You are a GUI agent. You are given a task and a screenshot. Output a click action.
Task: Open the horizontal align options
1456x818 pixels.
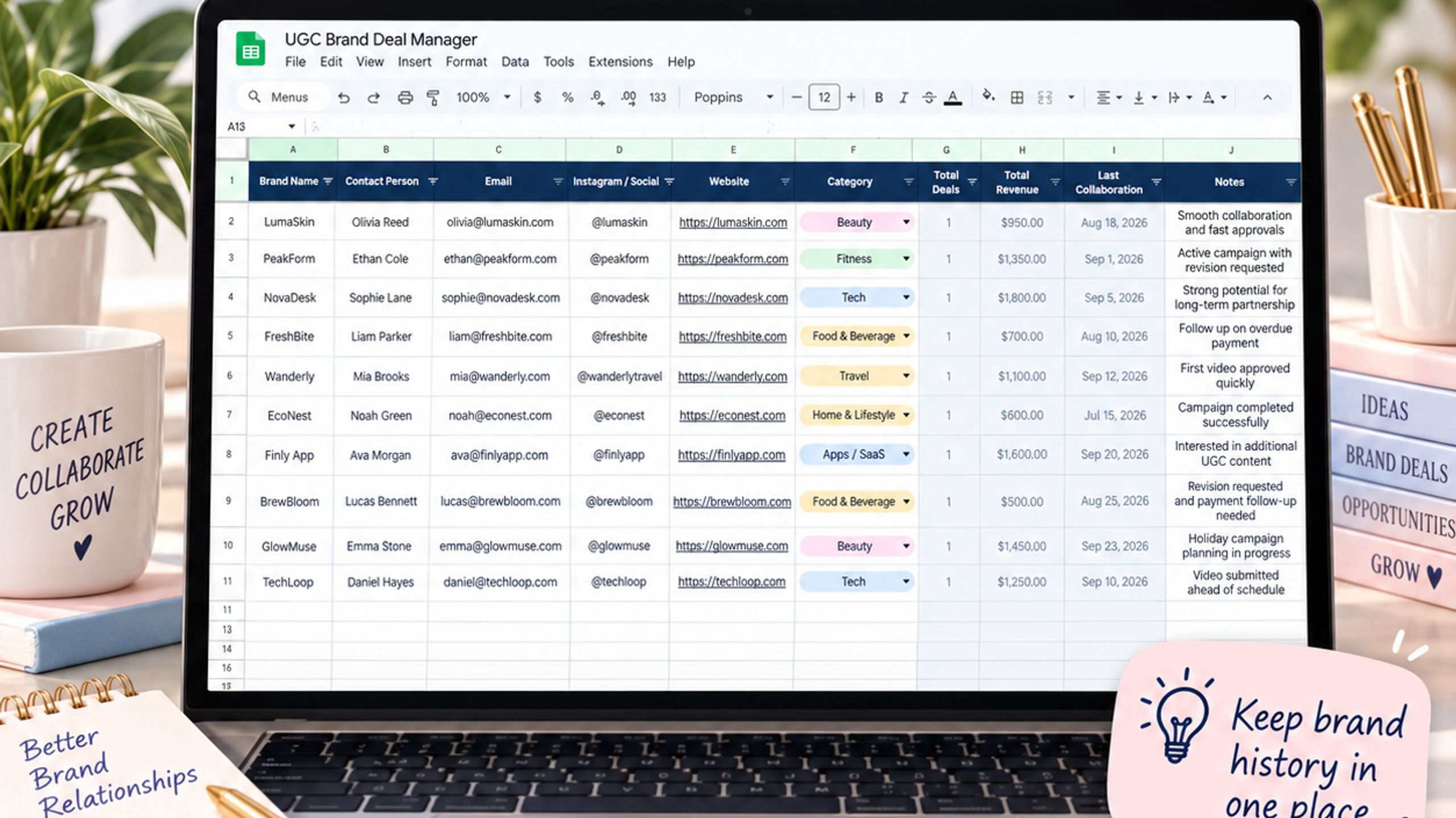[x=1108, y=98]
